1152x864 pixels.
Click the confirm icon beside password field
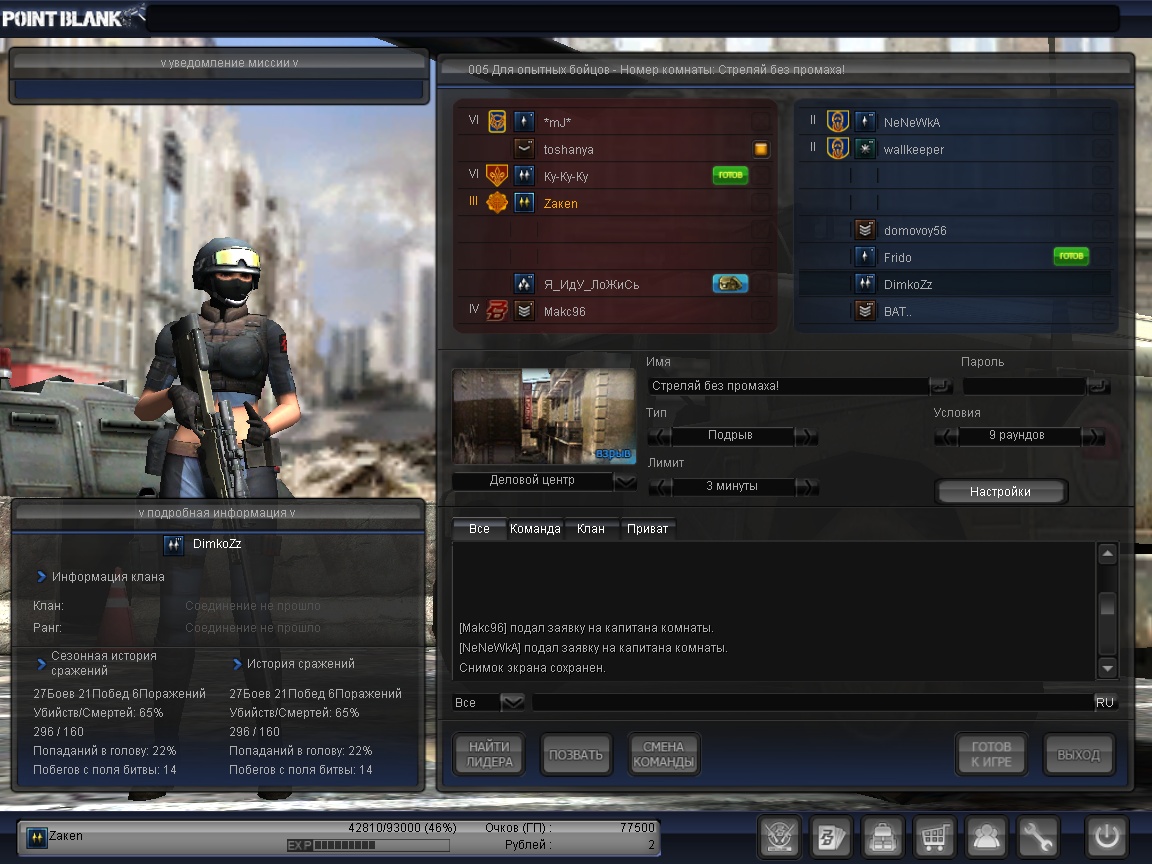click(x=1098, y=386)
